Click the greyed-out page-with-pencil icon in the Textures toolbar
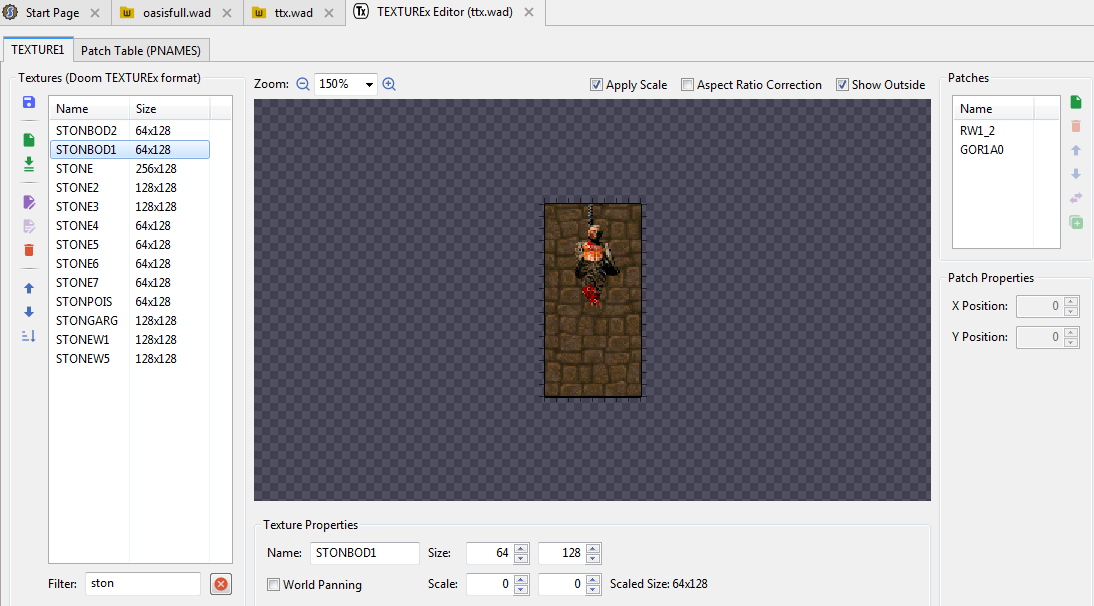This screenshot has height=606, width=1094. point(29,226)
